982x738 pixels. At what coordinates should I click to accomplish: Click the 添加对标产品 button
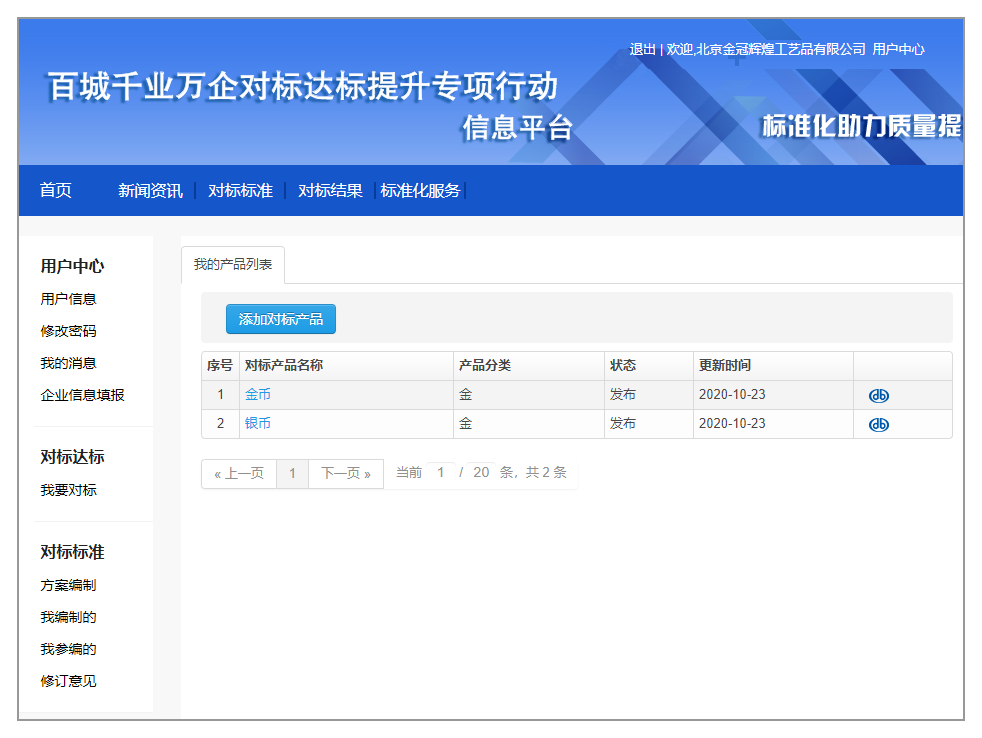(281, 319)
